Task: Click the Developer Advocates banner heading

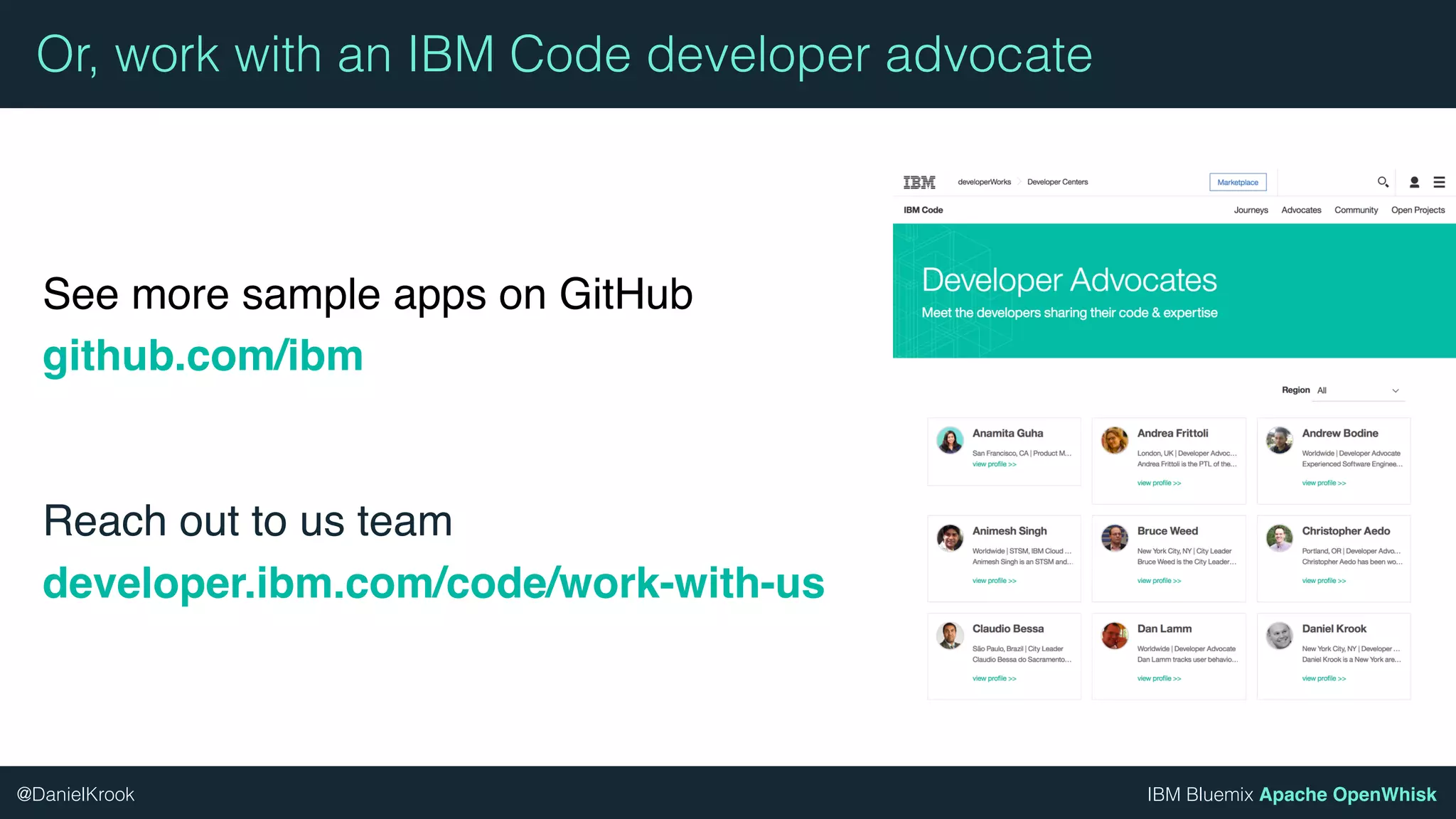Action: 1069,280
